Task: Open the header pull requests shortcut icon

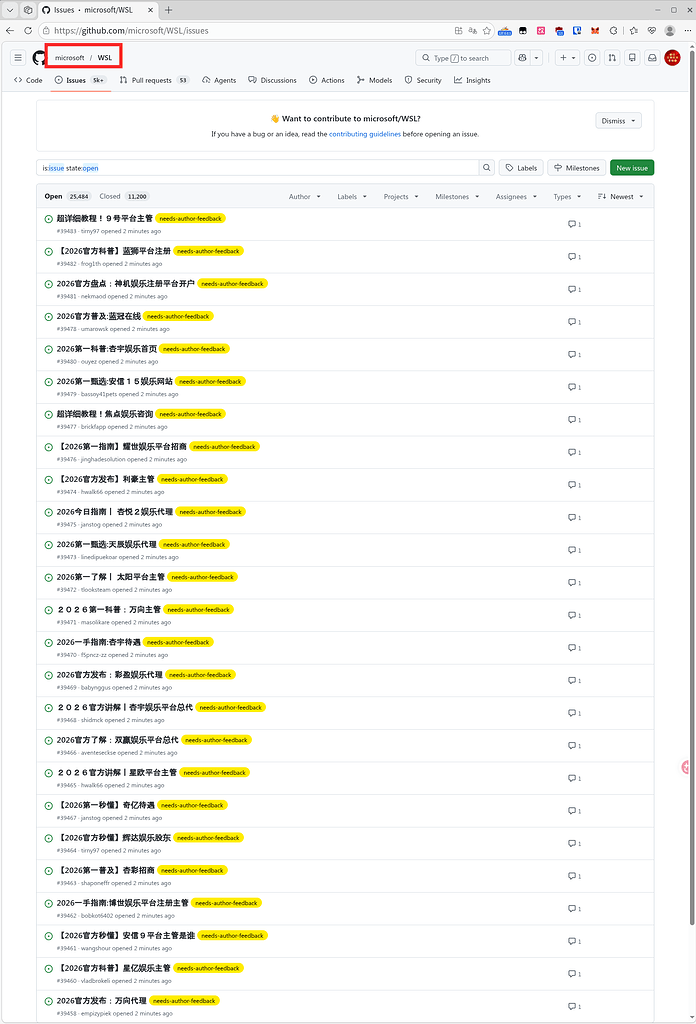Action: point(612,57)
